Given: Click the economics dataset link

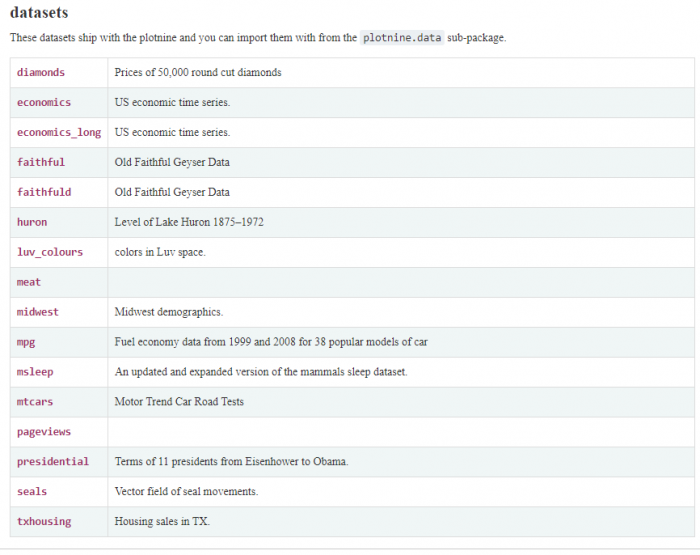Looking at the screenshot, I should 44,102.
